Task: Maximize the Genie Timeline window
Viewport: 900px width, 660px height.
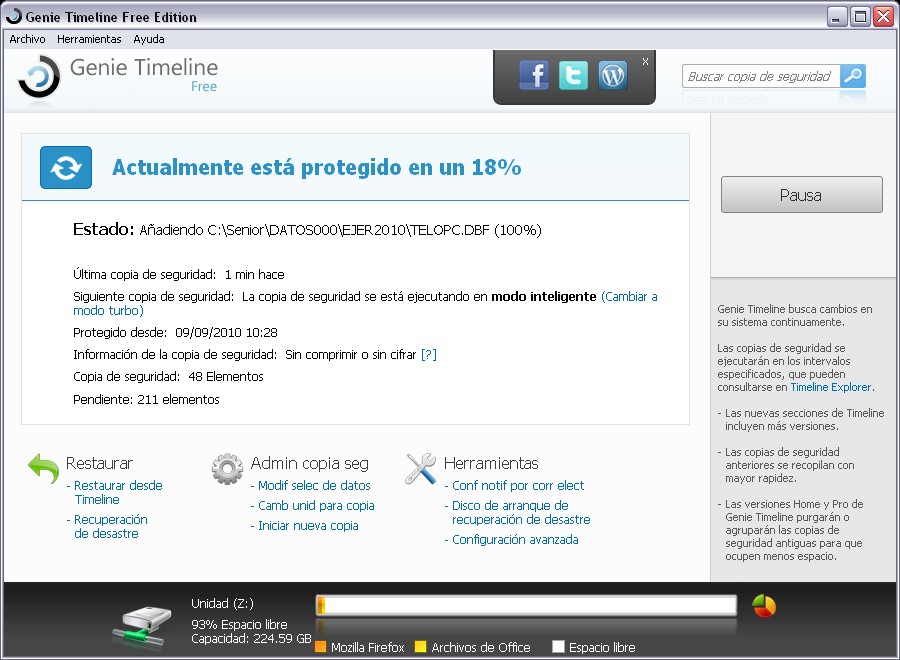Action: pyautogui.click(x=860, y=17)
